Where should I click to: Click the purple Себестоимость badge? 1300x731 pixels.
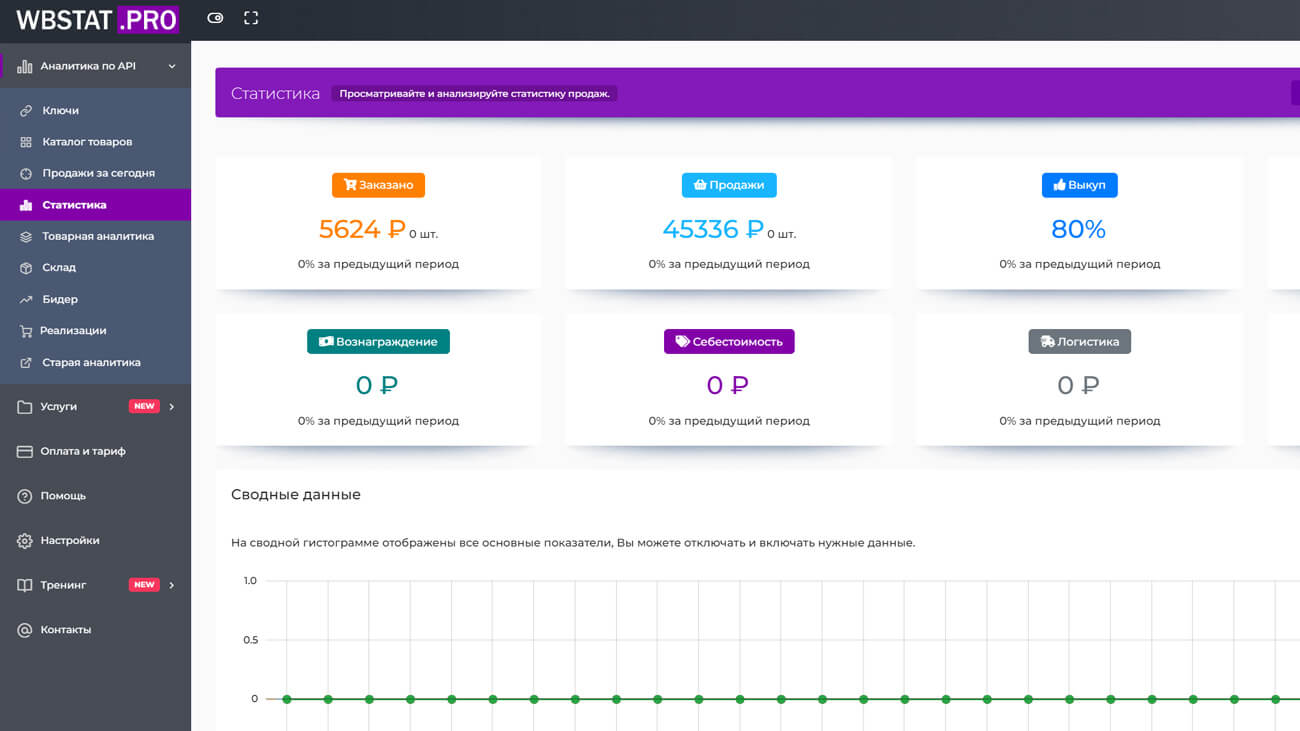click(x=729, y=341)
